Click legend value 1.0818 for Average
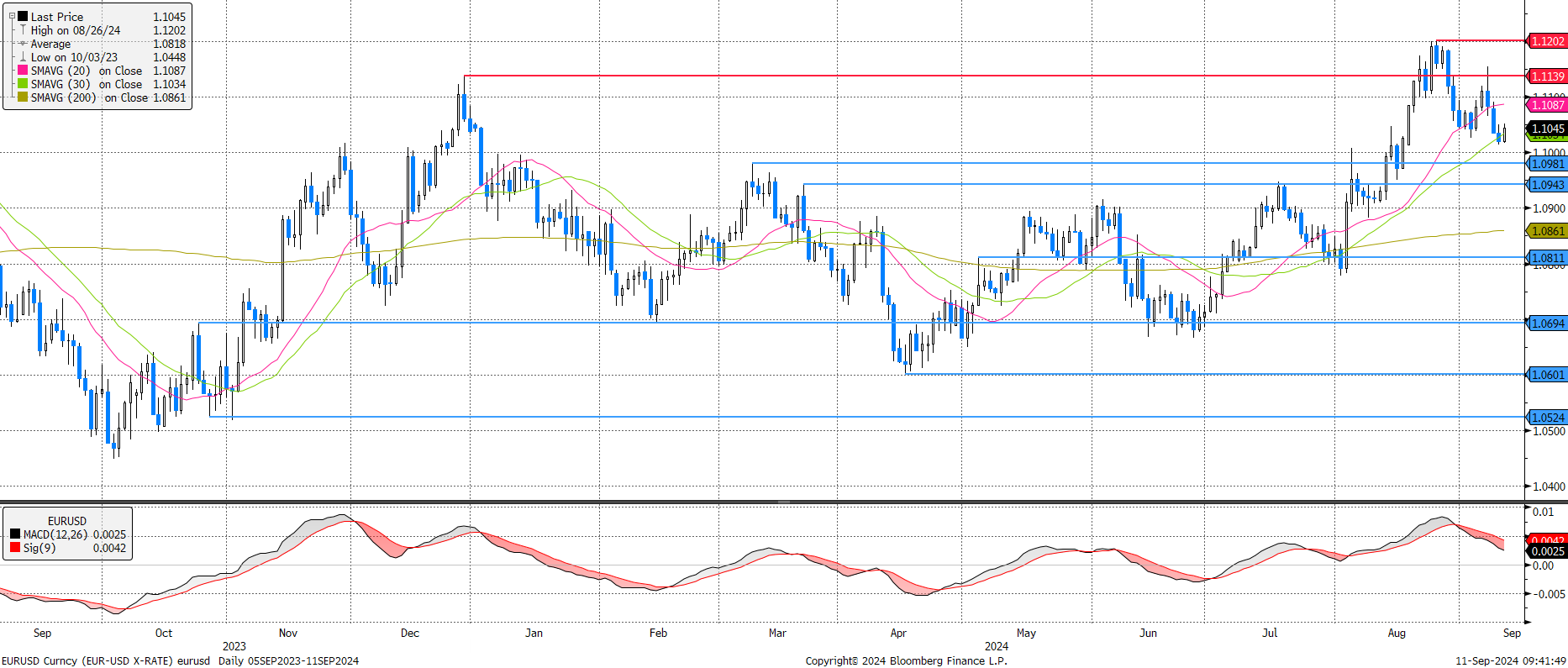The width and height of the screenshot is (1568, 668). coord(170,44)
